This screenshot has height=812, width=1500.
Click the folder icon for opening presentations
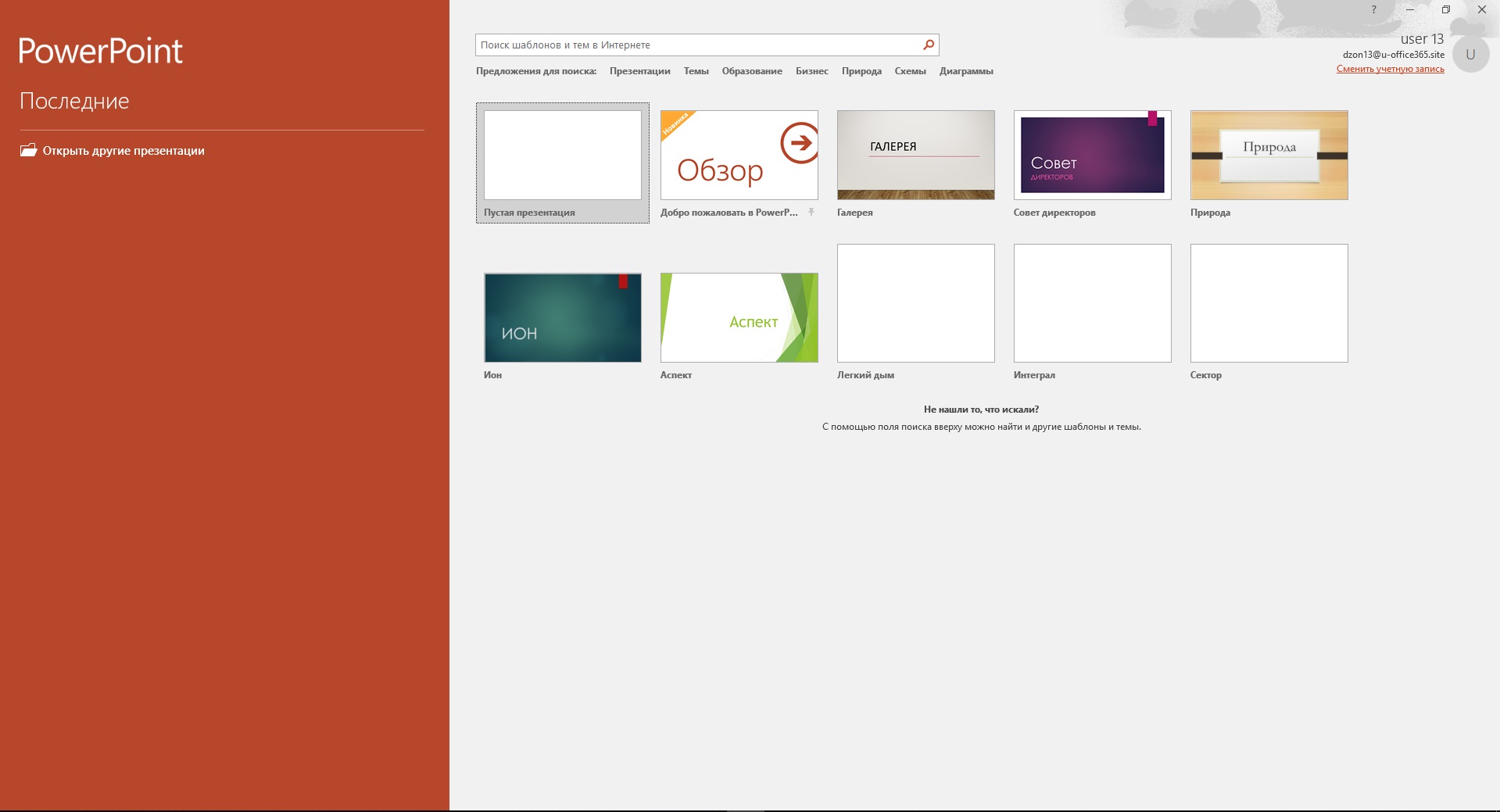tap(29, 150)
